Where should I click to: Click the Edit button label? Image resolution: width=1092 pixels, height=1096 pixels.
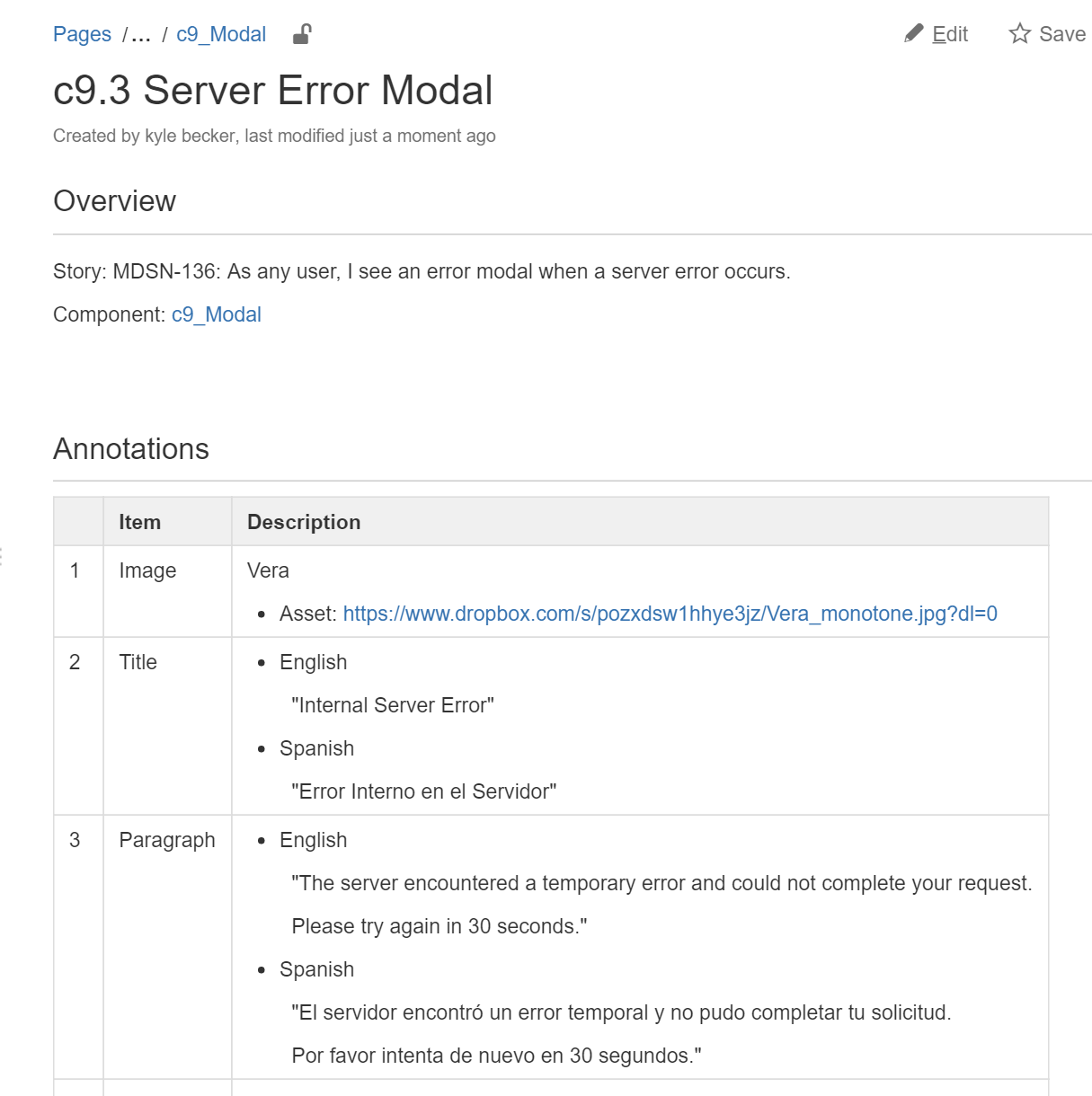(950, 34)
